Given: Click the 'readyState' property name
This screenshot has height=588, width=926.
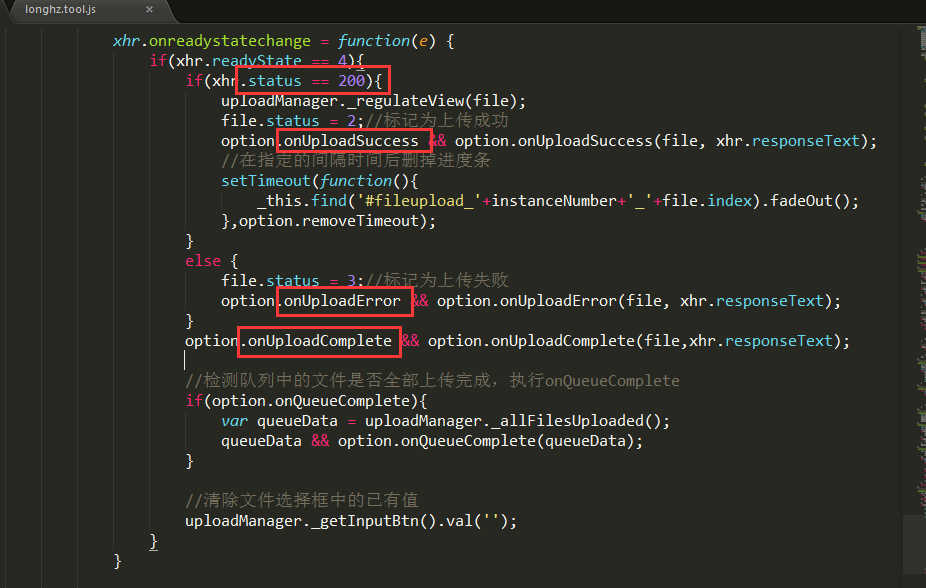Looking at the screenshot, I should pos(257,61).
